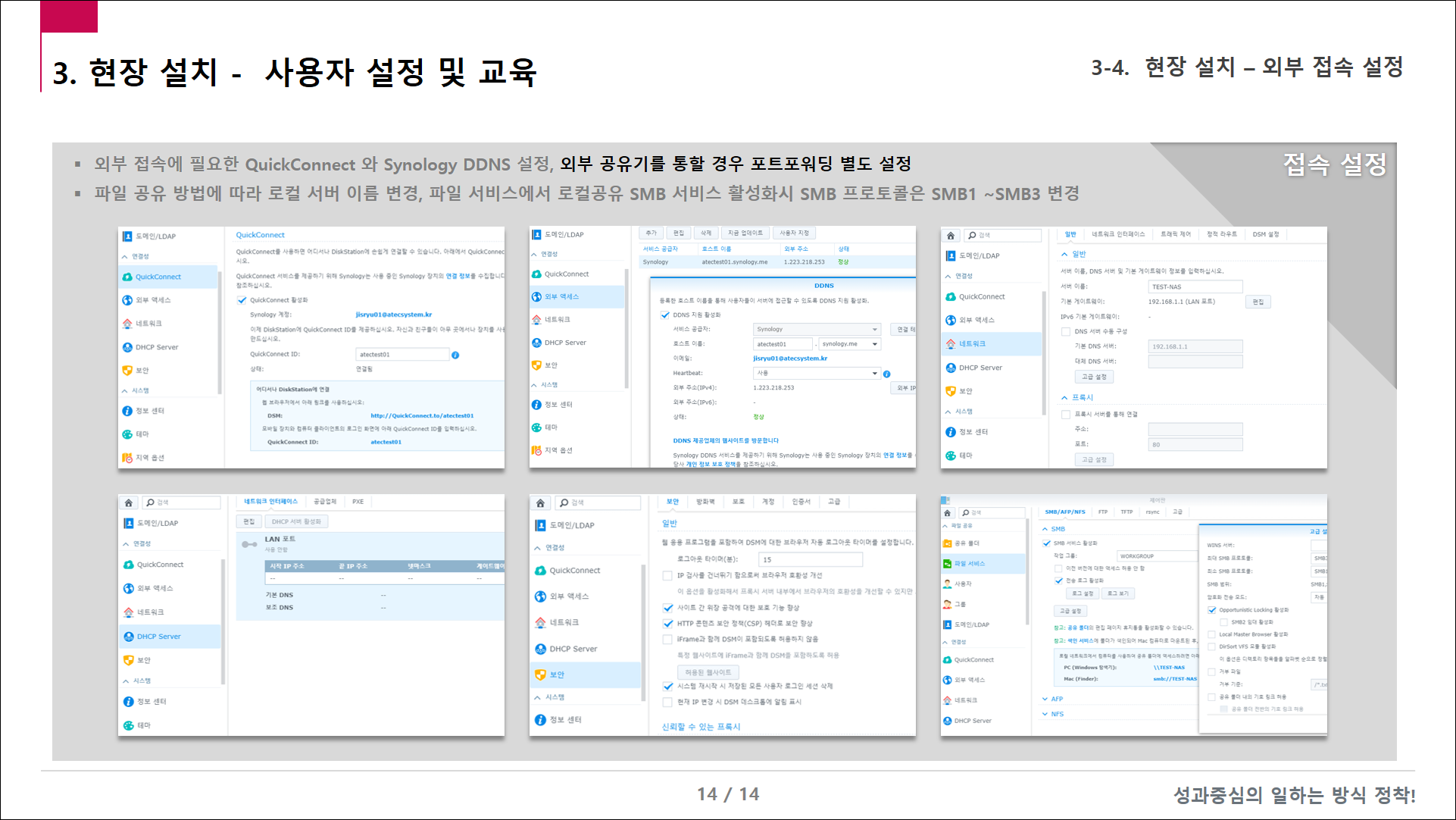Uncheck the SMB 서비스 활성화 checkbox

point(1047,543)
